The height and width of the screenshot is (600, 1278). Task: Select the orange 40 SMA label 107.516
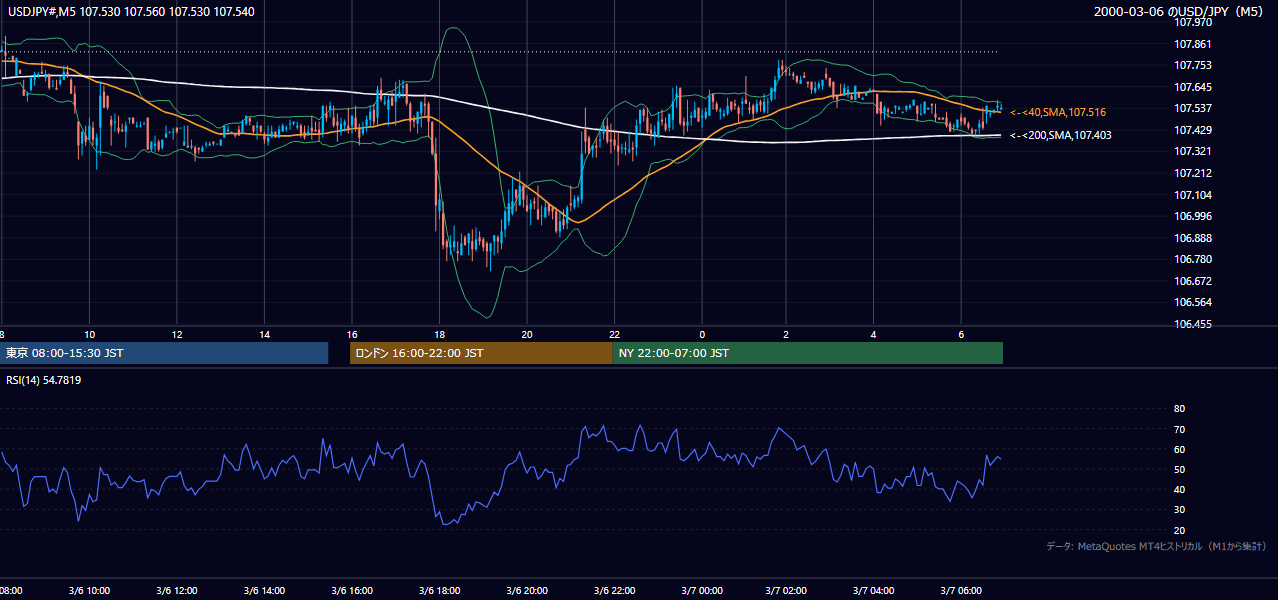pyautogui.click(x=1058, y=112)
